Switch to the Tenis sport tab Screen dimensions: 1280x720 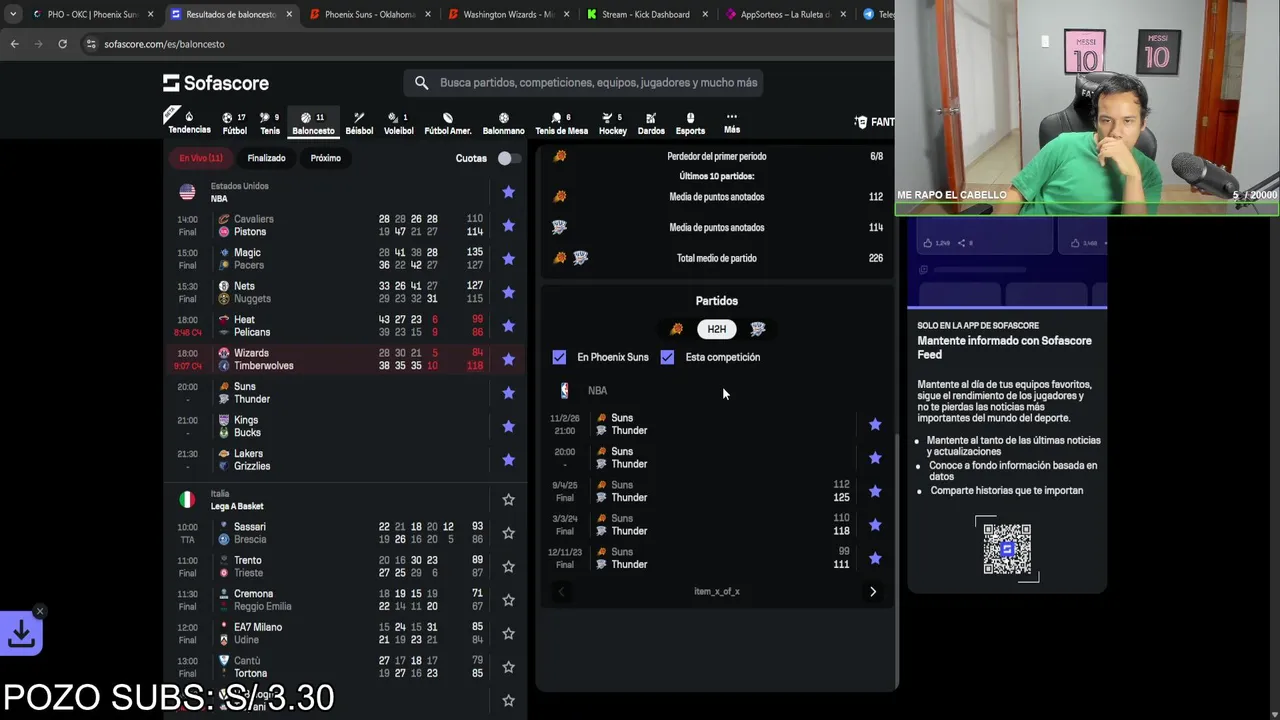point(270,123)
